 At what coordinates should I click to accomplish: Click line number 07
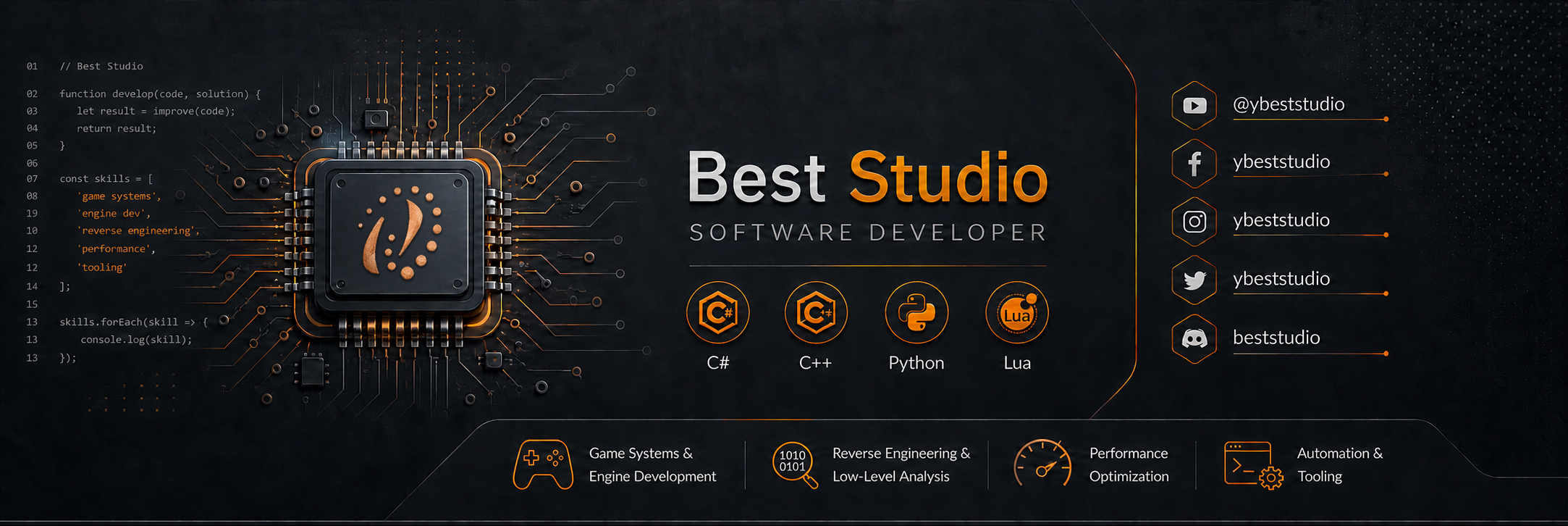pyautogui.click(x=32, y=179)
